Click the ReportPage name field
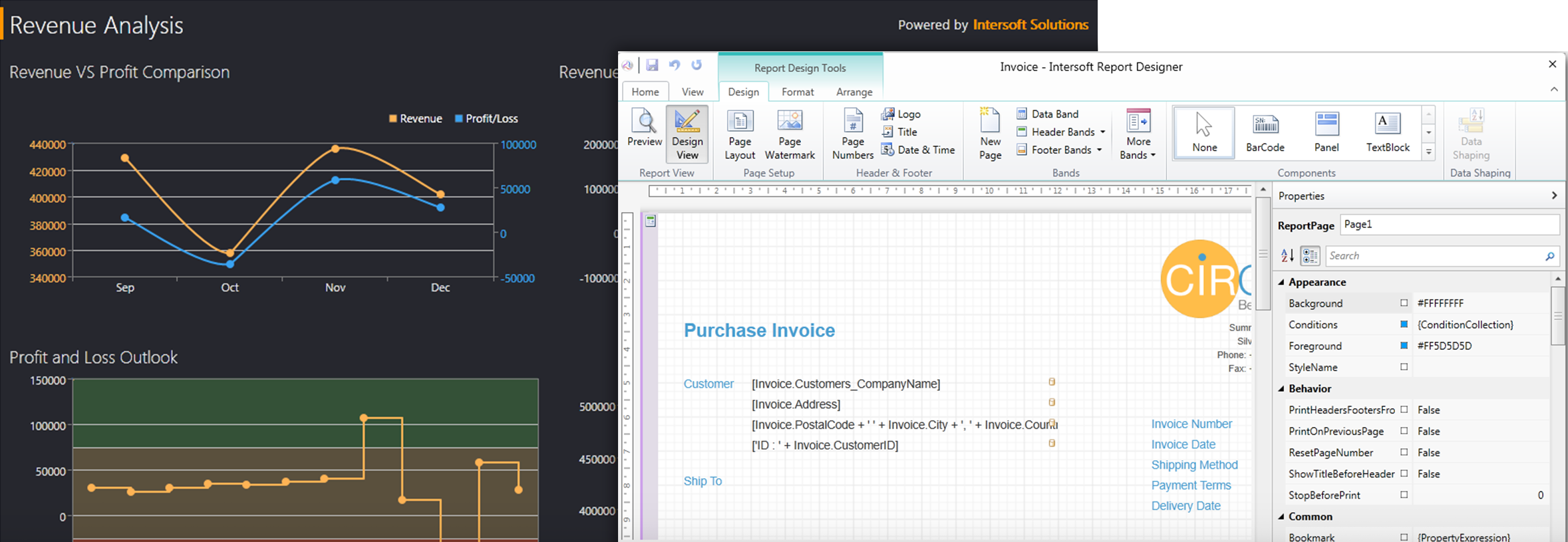Image resolution: width=1568 pixels, height=542 pixels. (1450, 225)
